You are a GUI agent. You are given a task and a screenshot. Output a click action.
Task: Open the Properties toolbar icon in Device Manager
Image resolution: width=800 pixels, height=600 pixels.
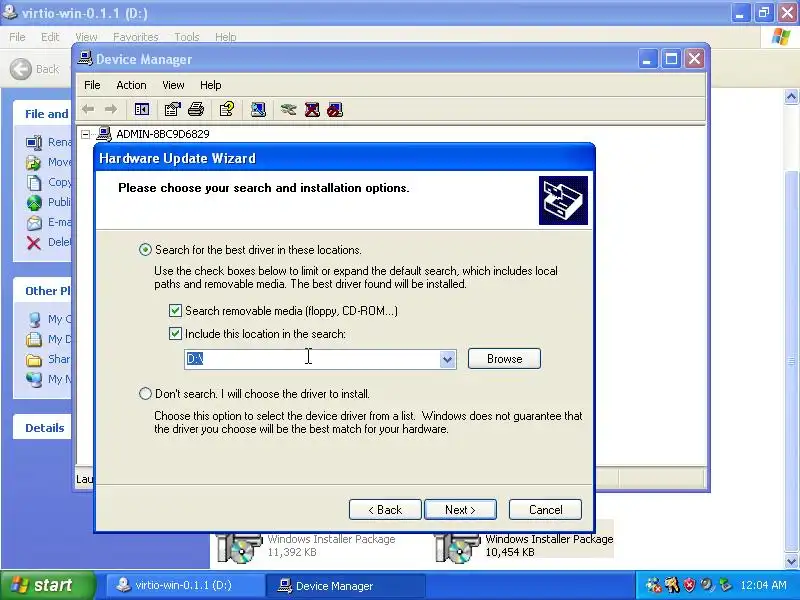click(x=172, y=109)
